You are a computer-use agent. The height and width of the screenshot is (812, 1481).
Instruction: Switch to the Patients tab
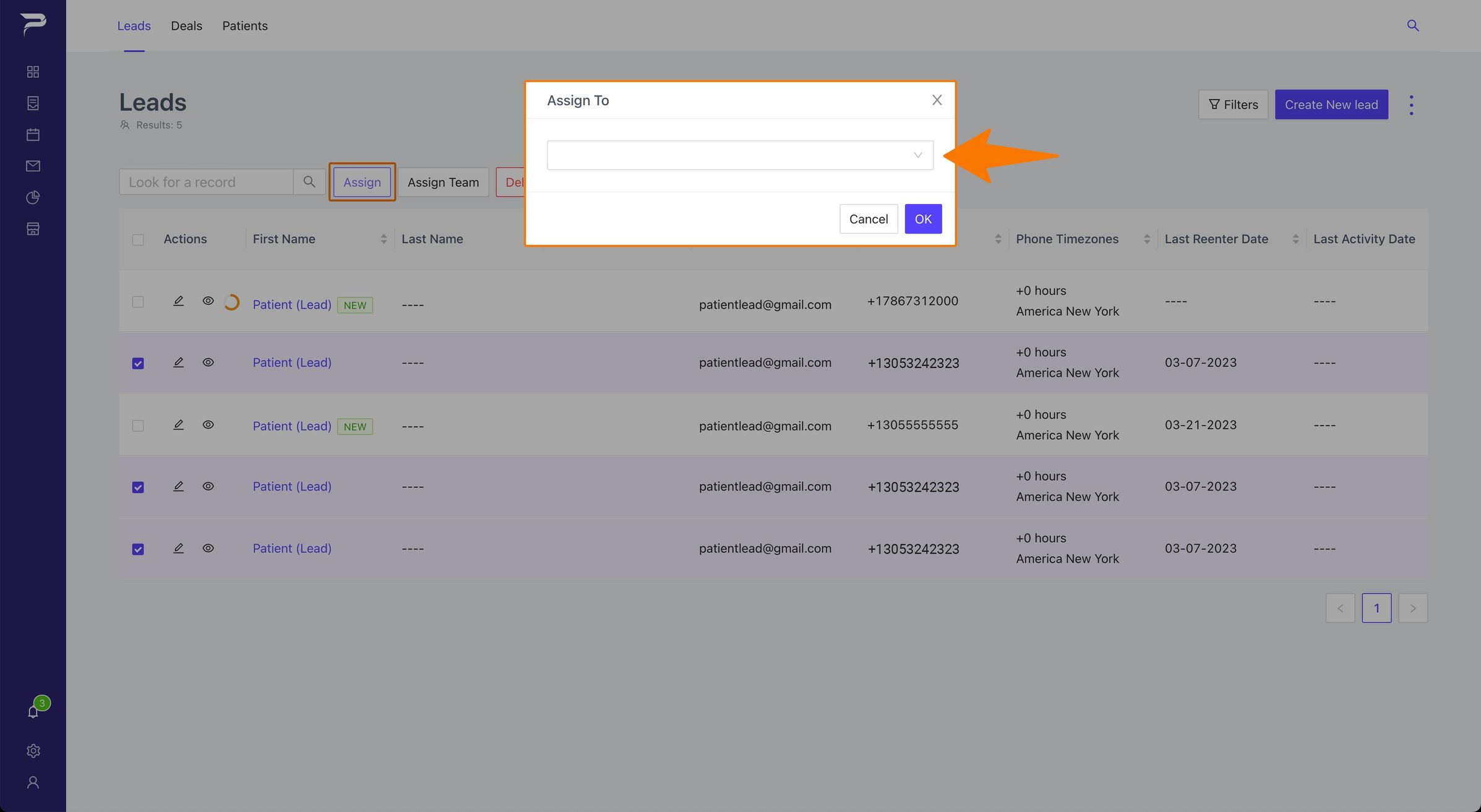click(x=245, y=26)
